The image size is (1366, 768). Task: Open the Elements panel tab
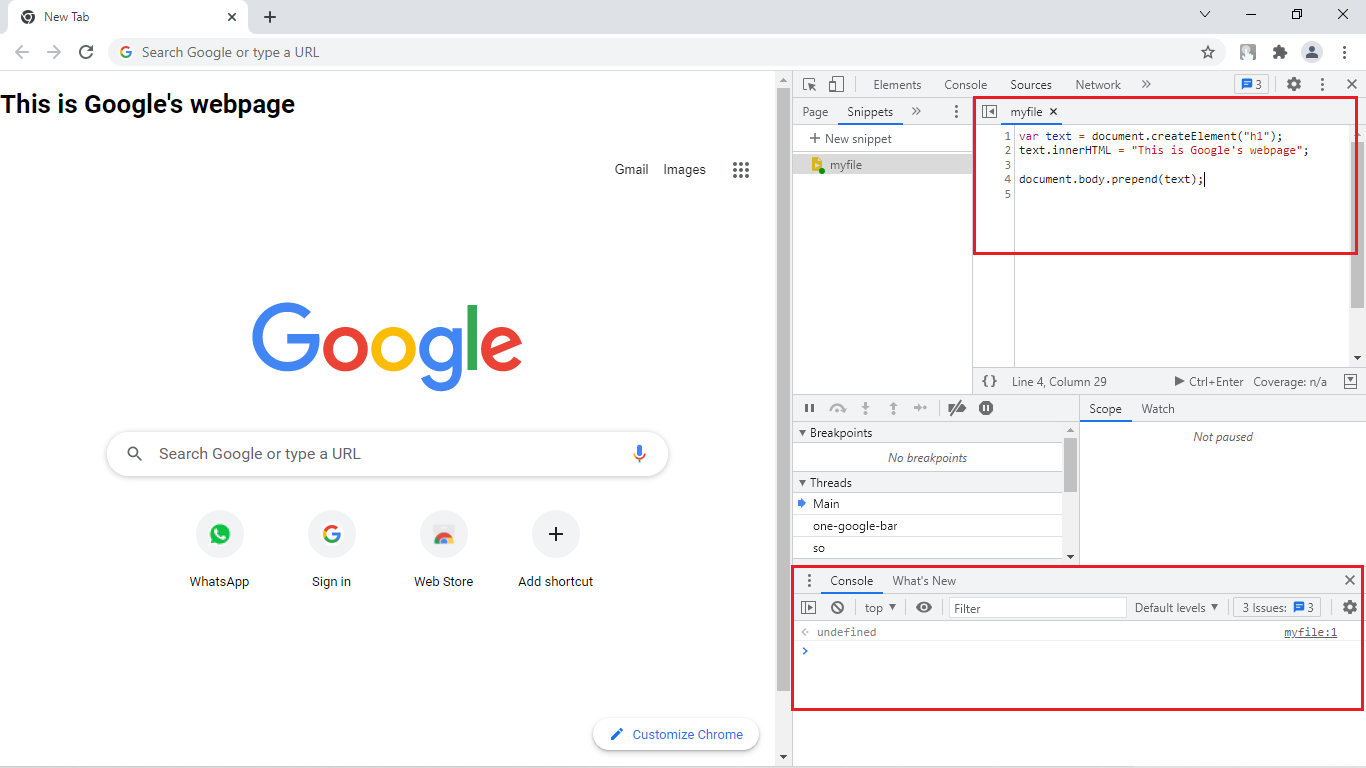pyautogui.click(x=897, y=85)
